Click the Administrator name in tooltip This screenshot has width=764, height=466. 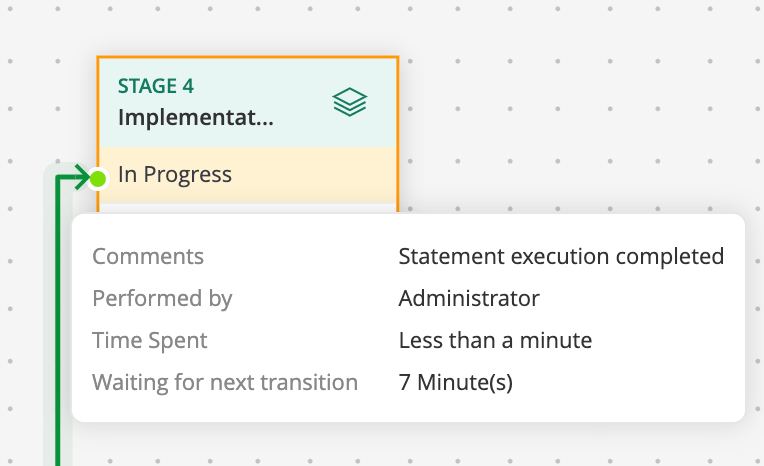tap(469, 298)
